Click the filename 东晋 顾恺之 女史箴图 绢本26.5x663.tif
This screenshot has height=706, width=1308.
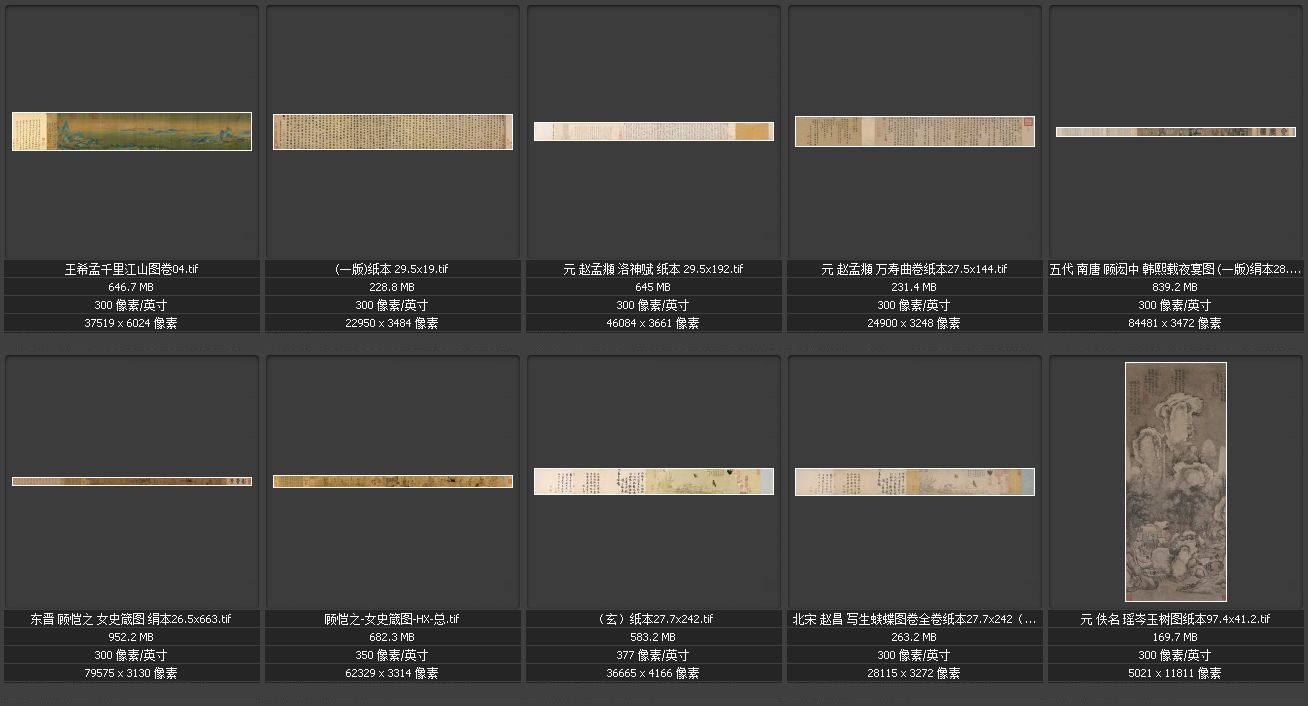coord(131,619)
